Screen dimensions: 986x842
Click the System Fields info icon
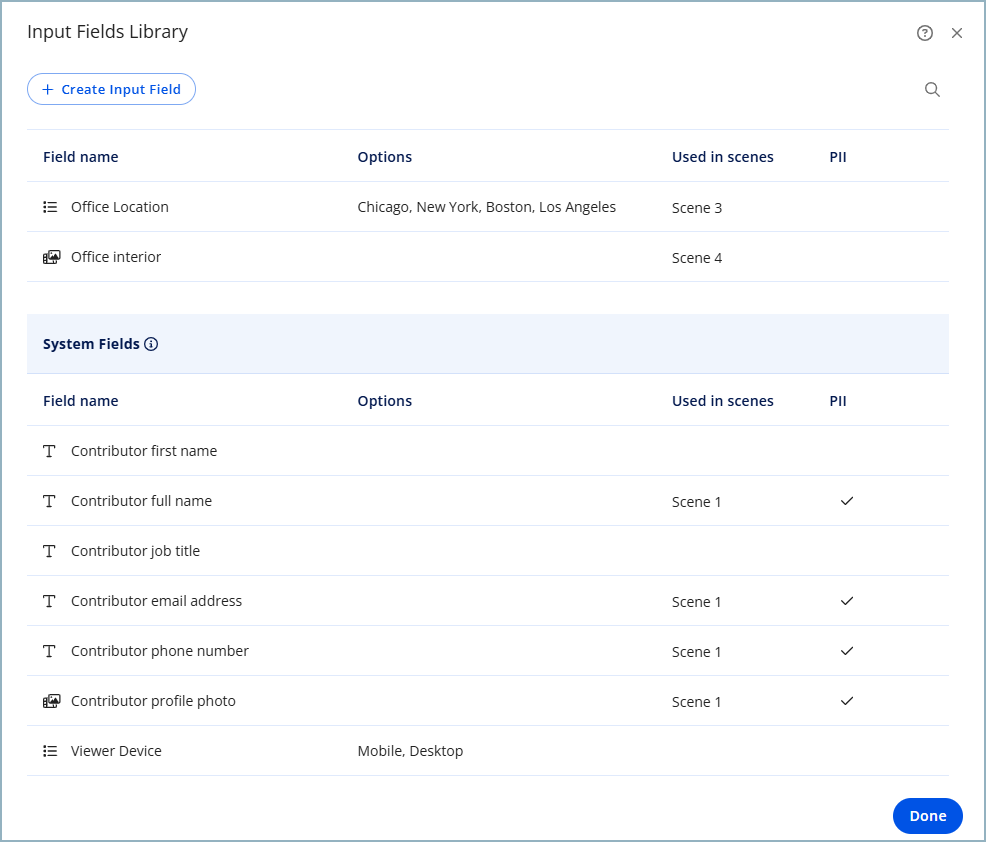point(151,344)
